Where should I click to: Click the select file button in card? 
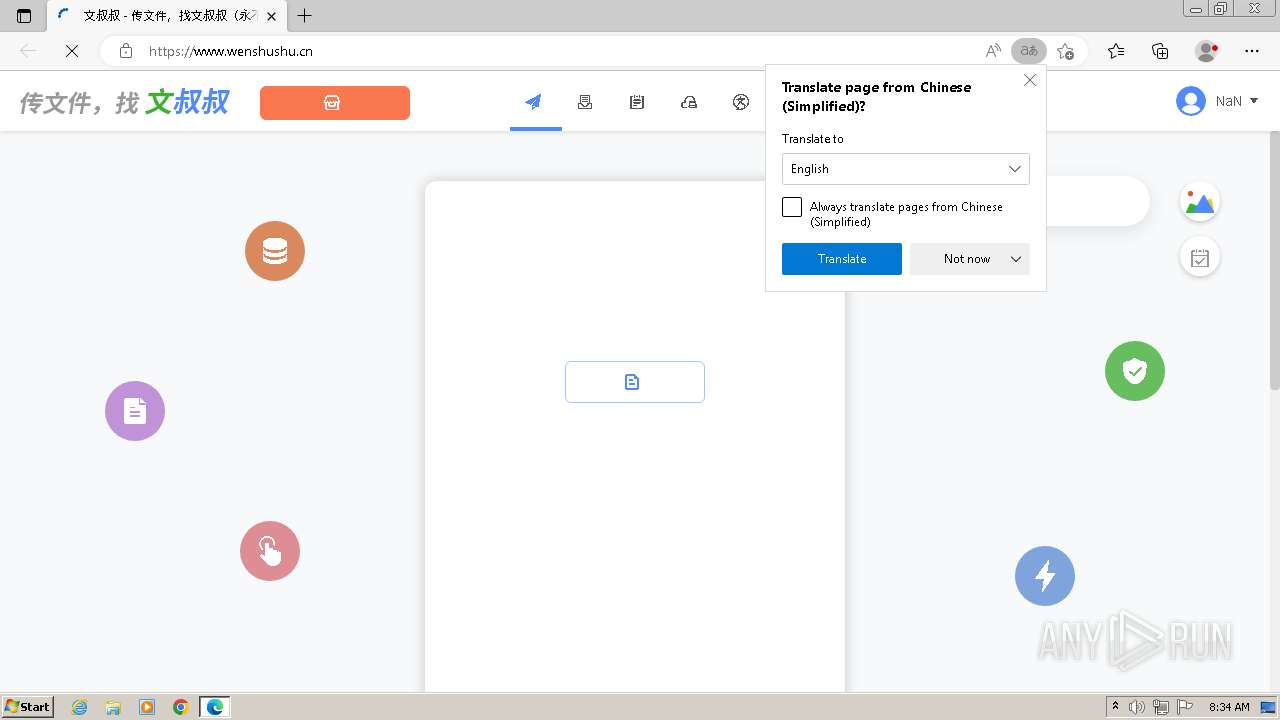tap(635, 382)
